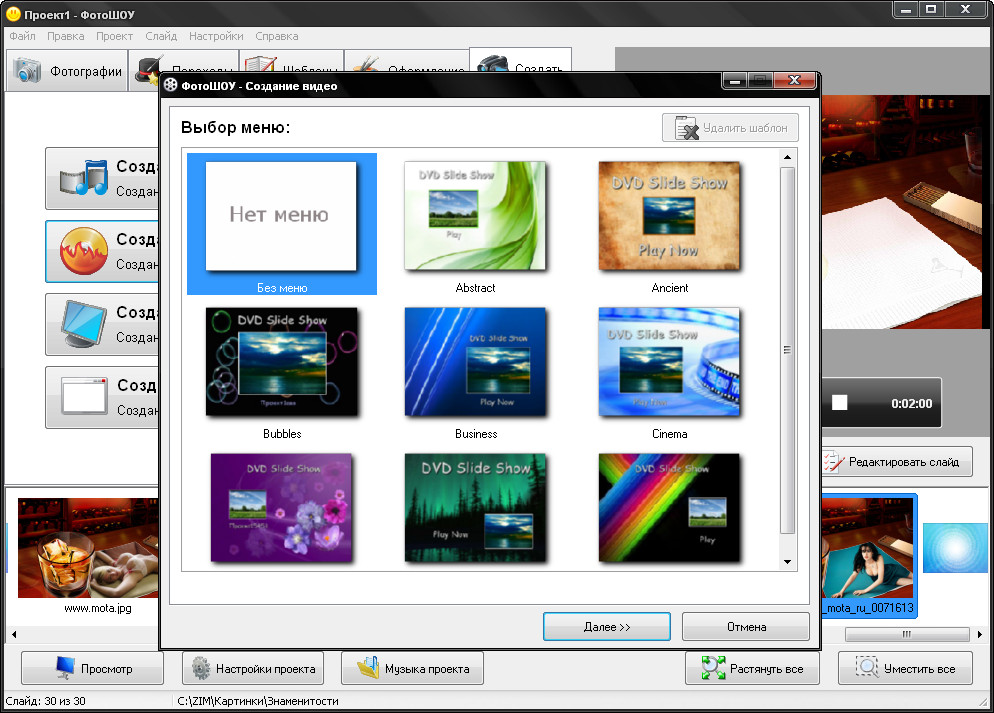Click the pencil icon on Редактировать слайд
The width and height of the screenshot is (994, 713).
pos(833,462)
